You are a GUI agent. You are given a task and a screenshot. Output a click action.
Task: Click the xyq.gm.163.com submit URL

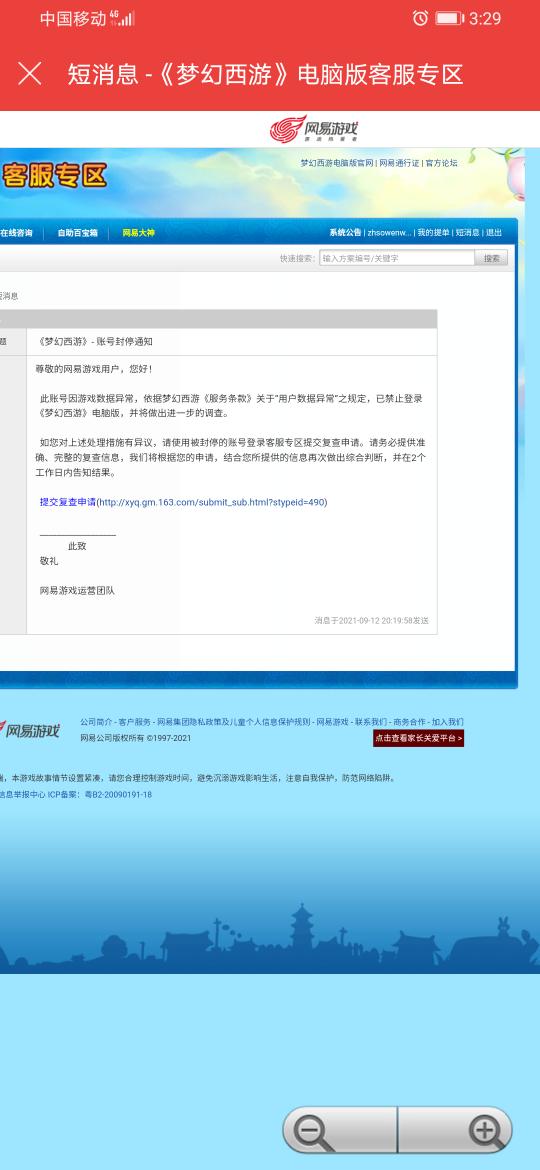coord(212,502)
